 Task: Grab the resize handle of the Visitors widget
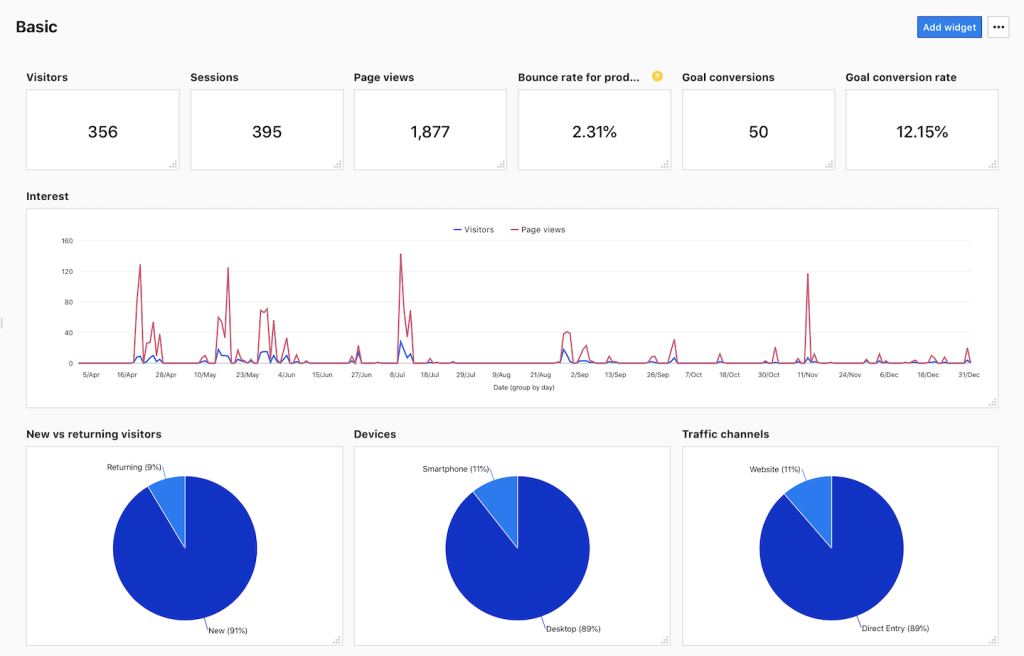(174, 165)
